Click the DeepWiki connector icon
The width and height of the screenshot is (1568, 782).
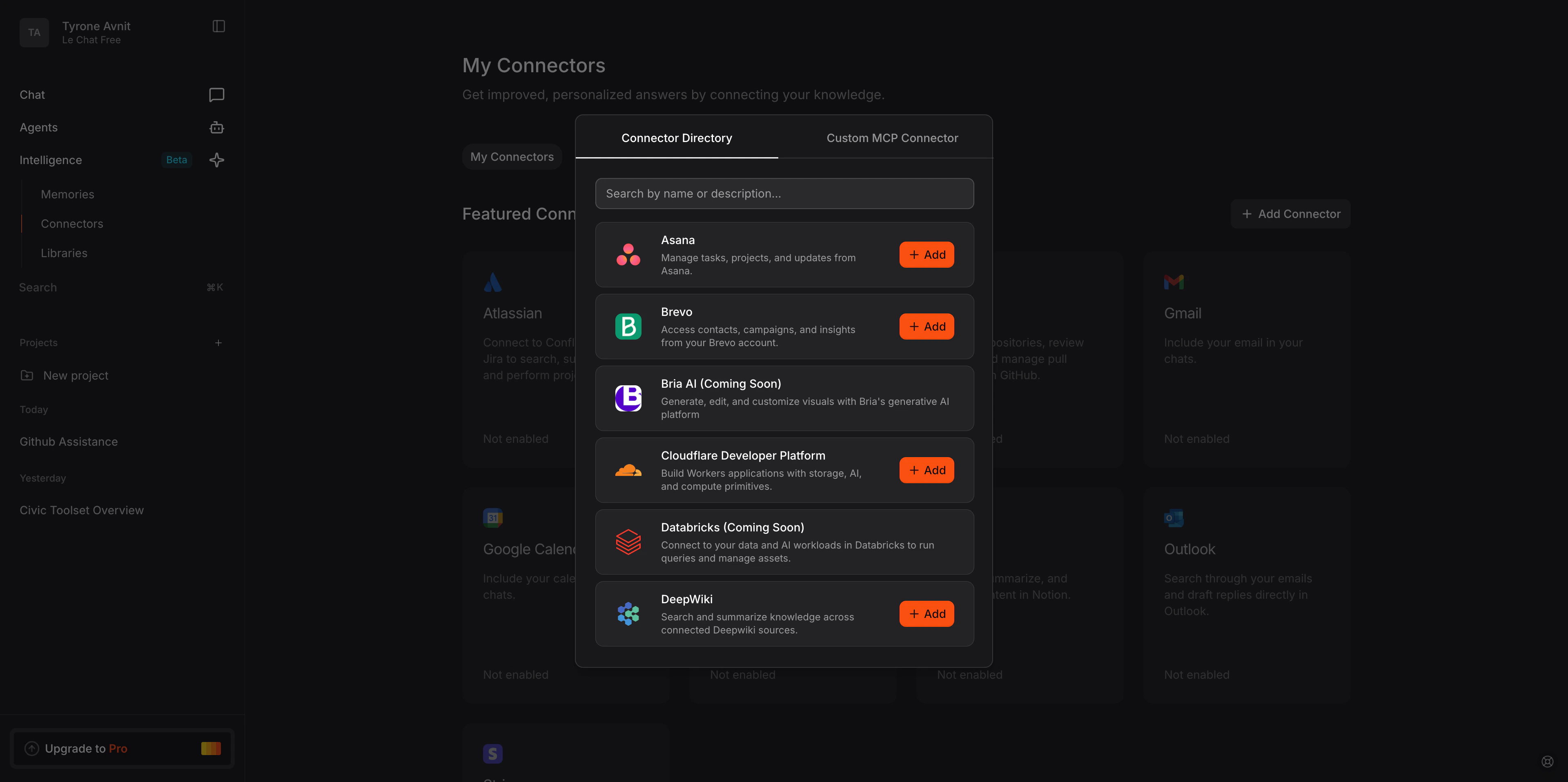[x=628, y=613]
